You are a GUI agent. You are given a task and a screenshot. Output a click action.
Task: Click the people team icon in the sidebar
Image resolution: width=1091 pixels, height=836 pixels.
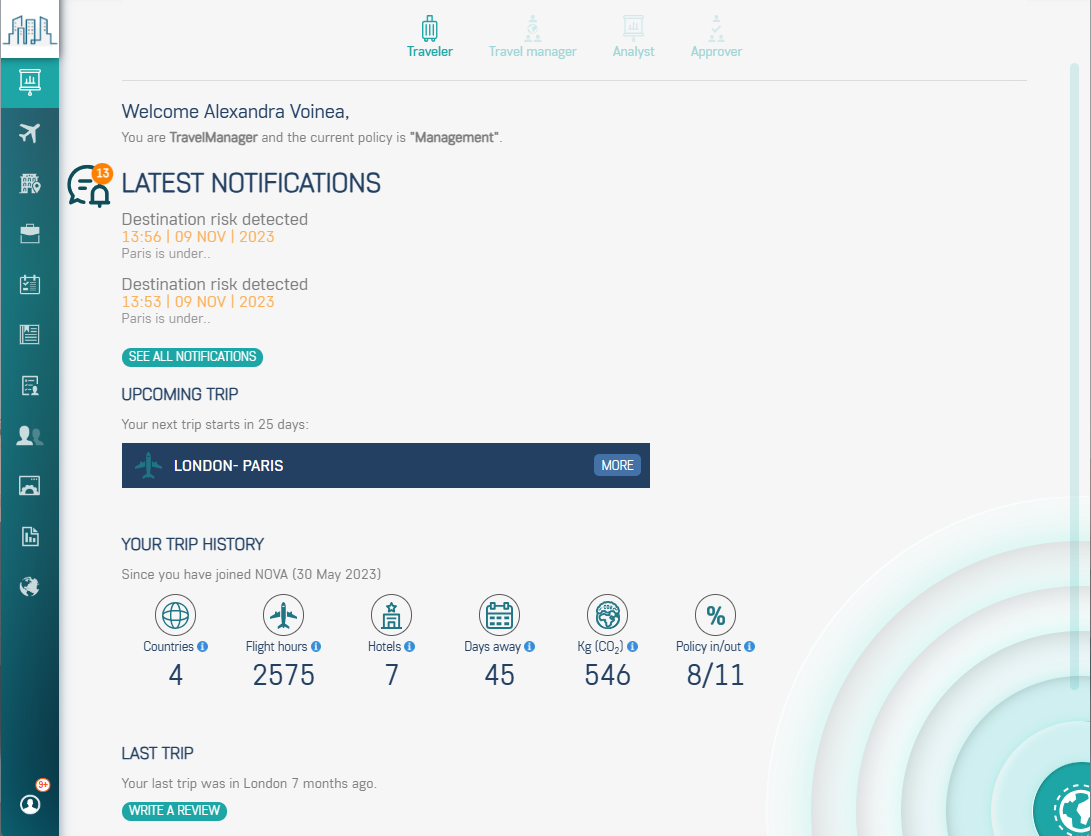point(30,435)
